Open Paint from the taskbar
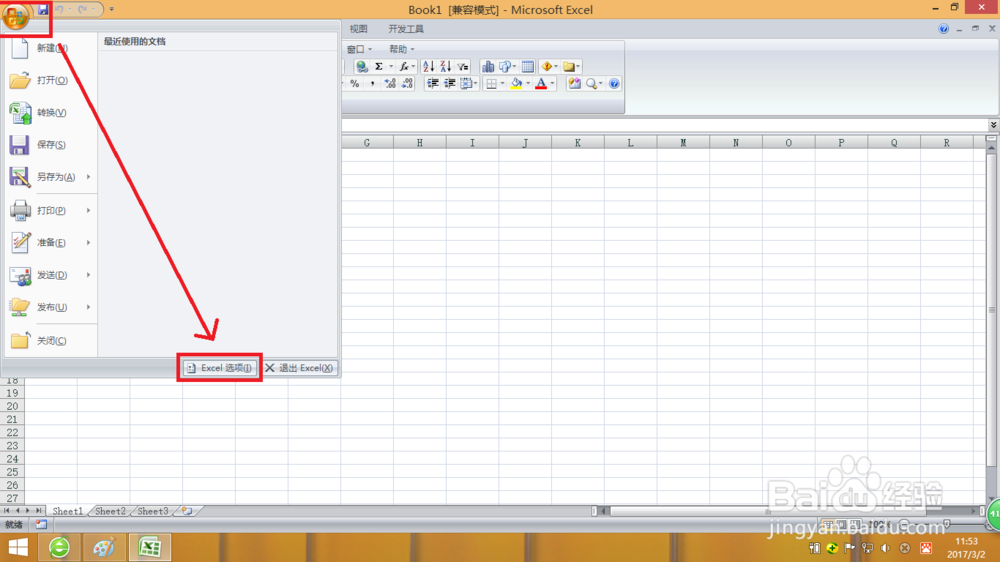 (104, 547)
